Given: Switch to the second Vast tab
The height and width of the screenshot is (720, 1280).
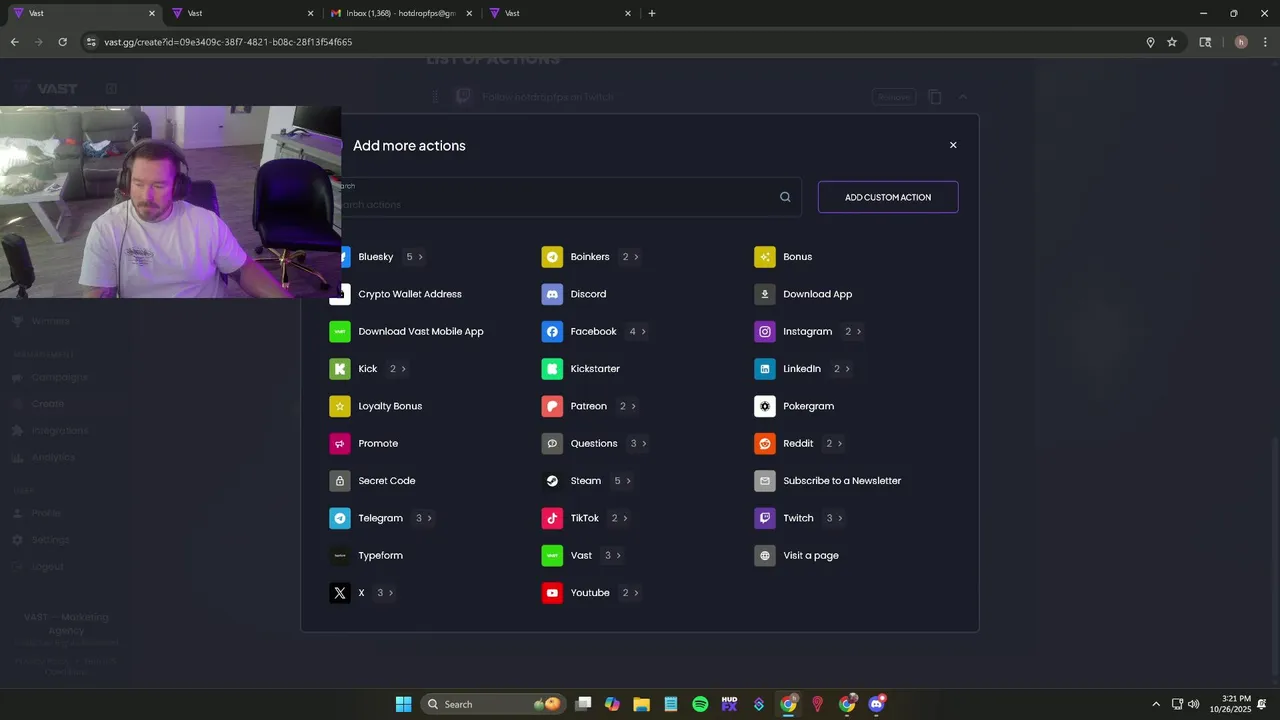Looking at the screenshot, I should pos(242,13).
